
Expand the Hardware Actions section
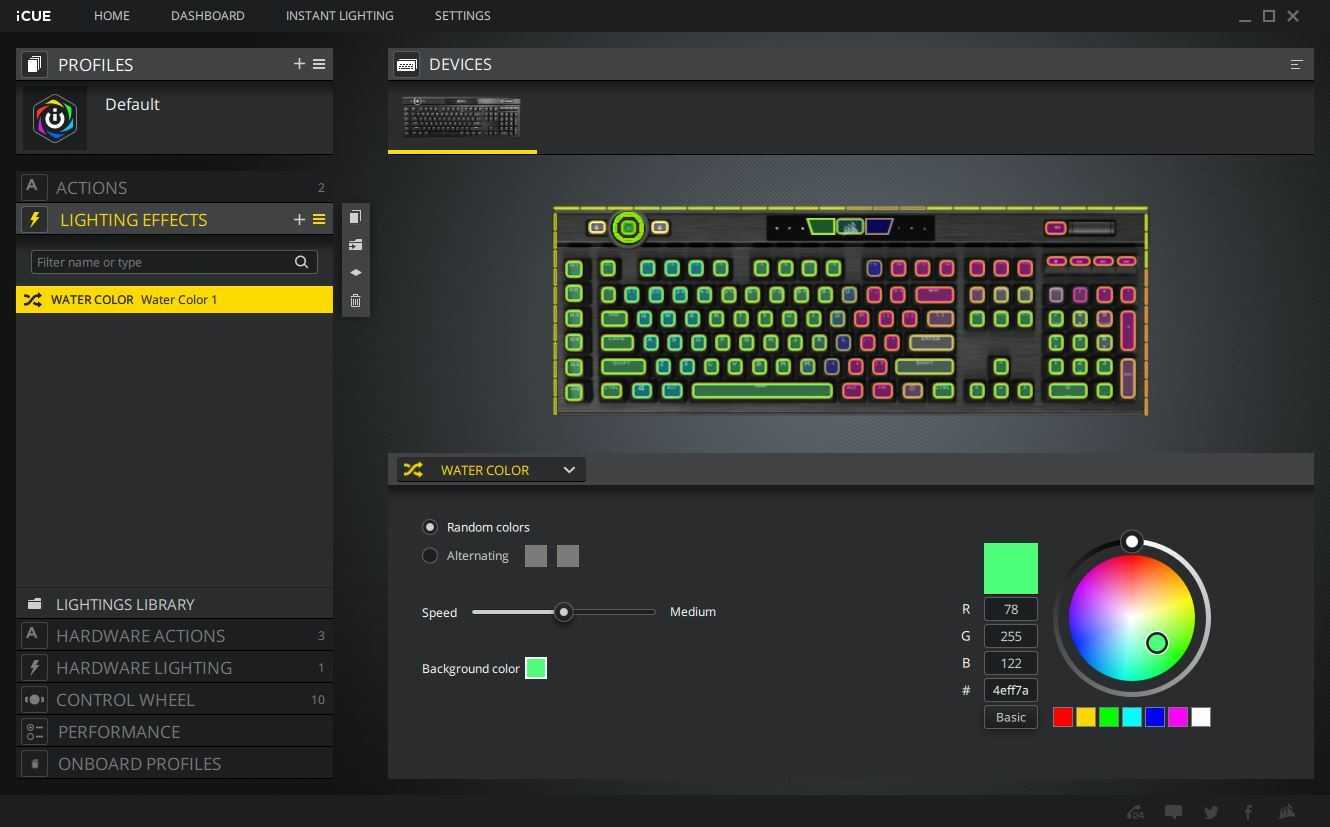[x=140, y=636]
